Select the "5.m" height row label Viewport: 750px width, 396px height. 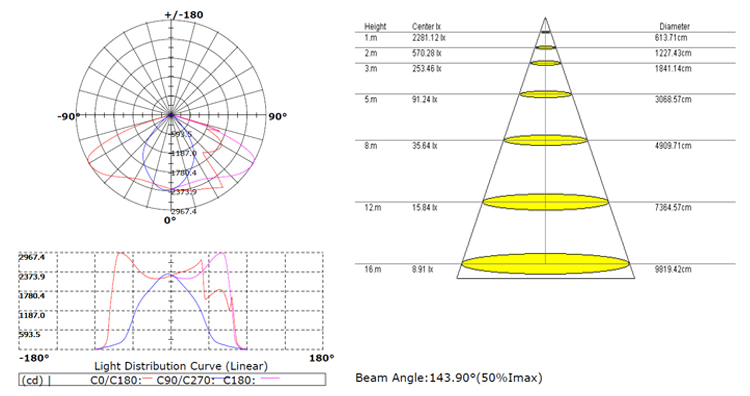(371, 99)
